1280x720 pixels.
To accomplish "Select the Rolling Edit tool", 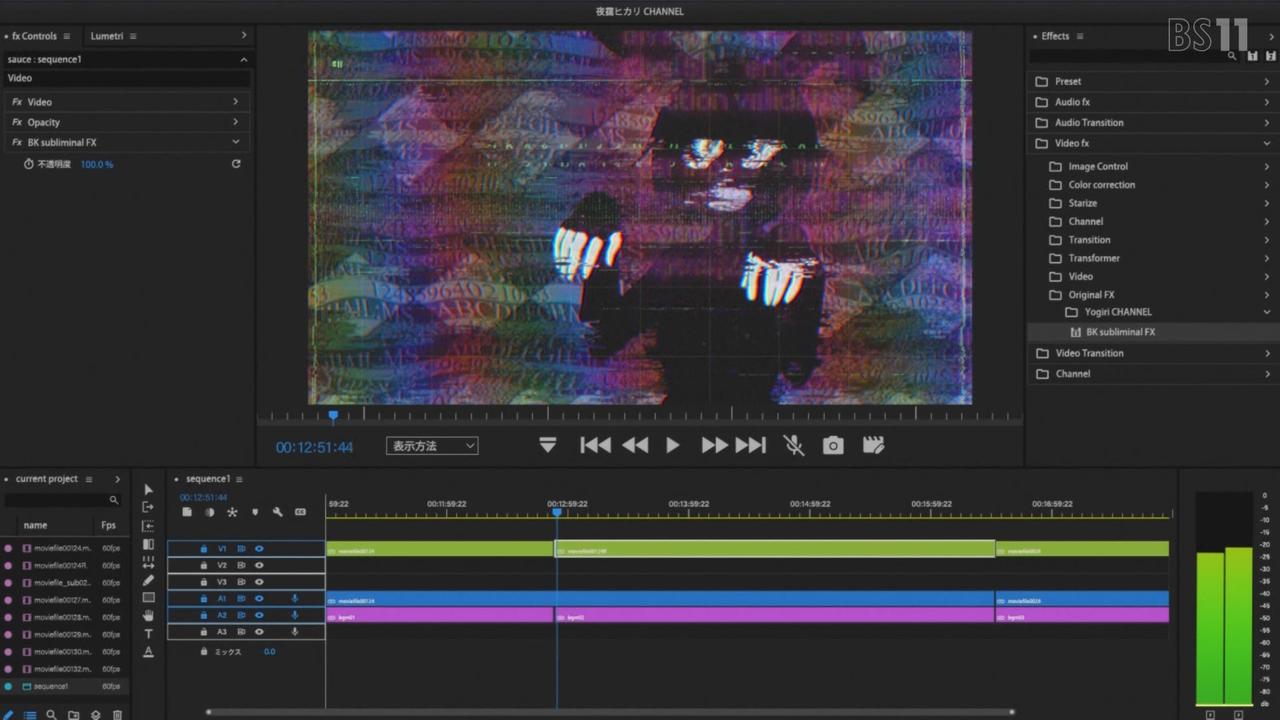I will [x=149, y=544].
